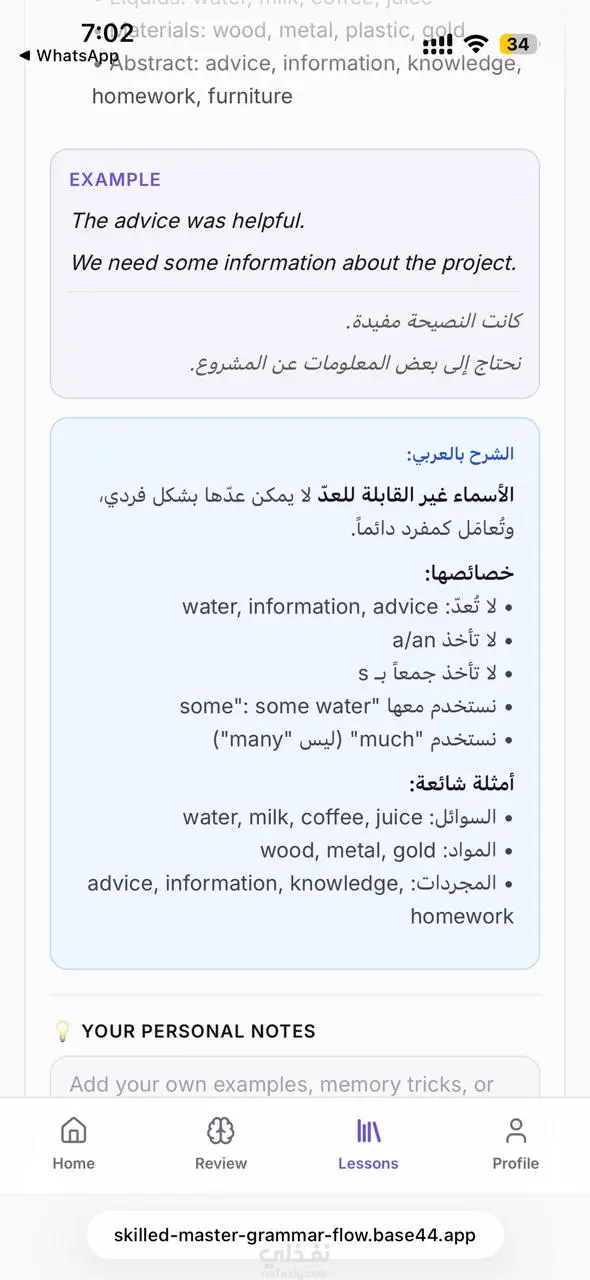Tap the cellular signal bars icon

coord(437,44)
